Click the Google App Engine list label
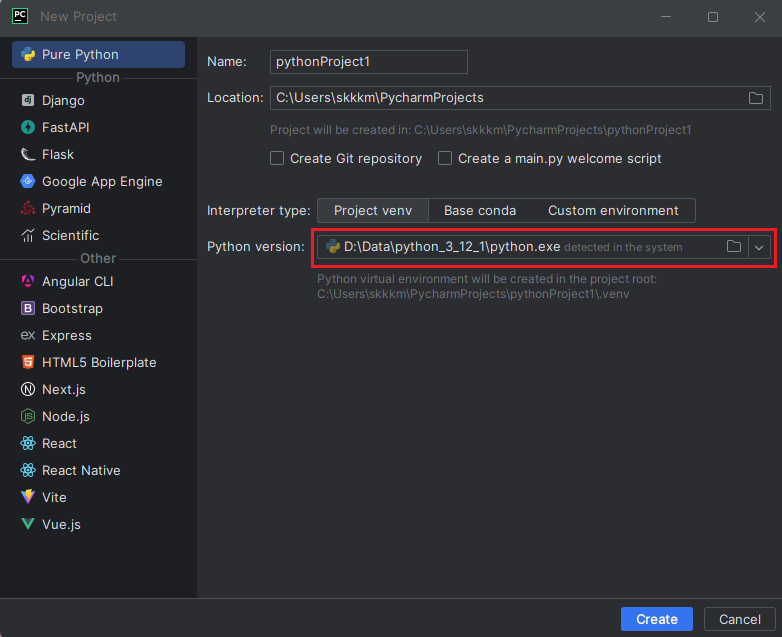782x637 pixels. click(x=102, y=182)
